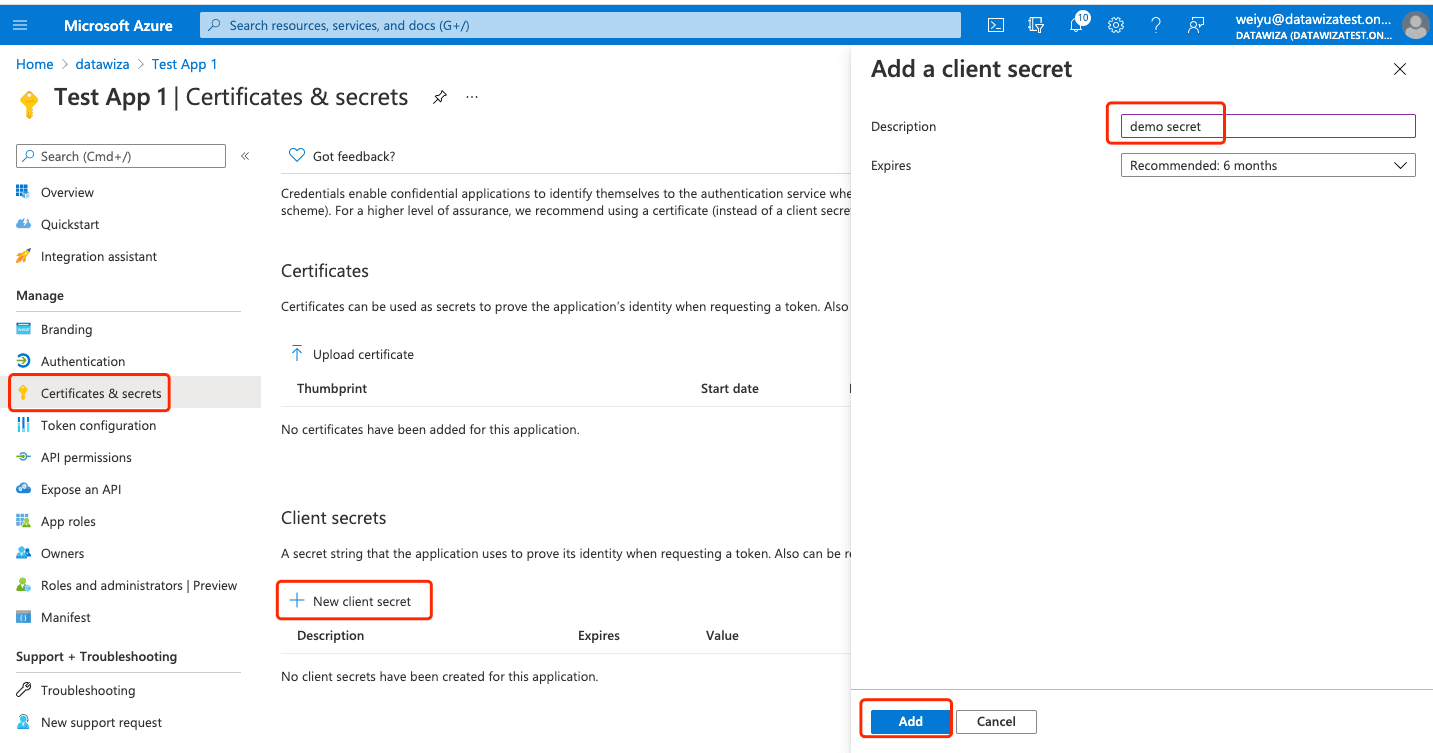This screenshot has height=753, width=1433.
Task: Focus the sidebar Search (Cmd+/) box
Action: tap(121, 156)
